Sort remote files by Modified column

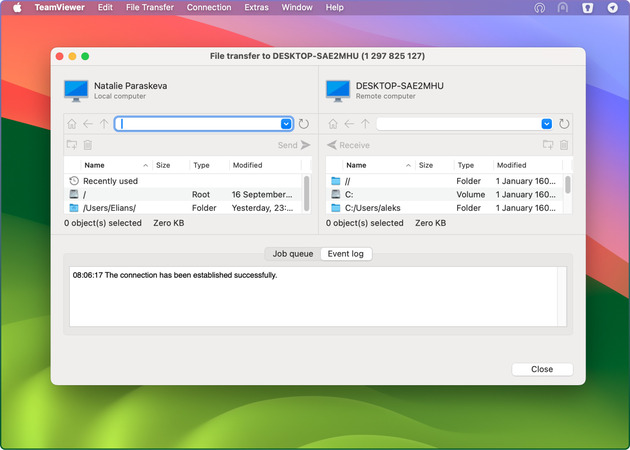click(528, 165)
